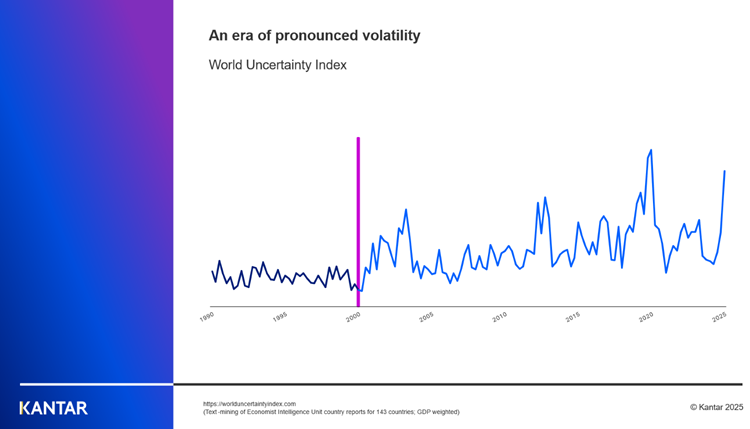This screenshot has width=750, height=429.
Task: Select the 2005 axis label
Action: tap(427, 316)
